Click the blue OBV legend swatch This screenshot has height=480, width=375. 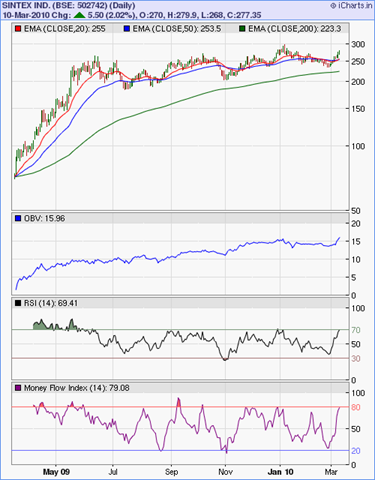18,218
